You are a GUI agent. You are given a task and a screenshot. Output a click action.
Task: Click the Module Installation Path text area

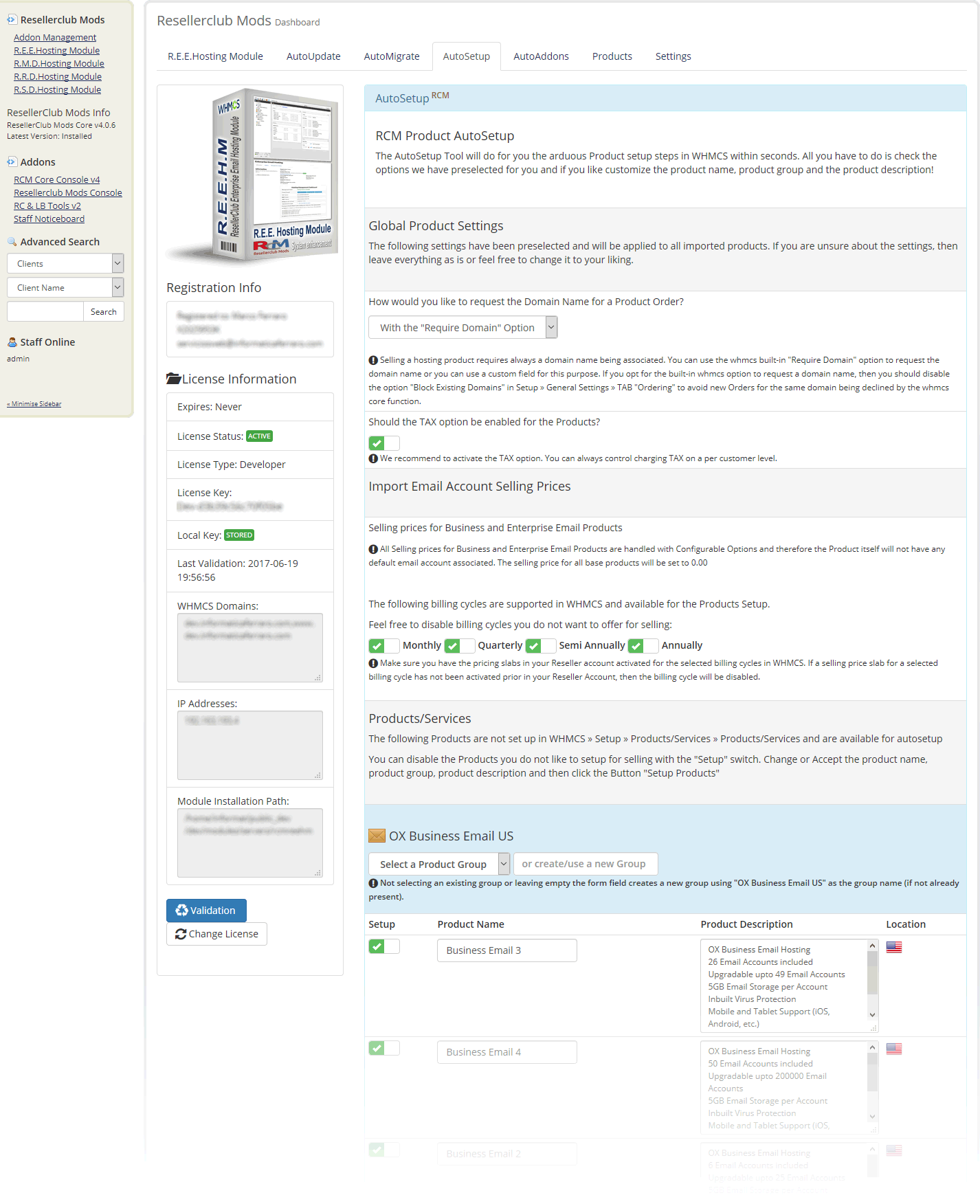point(250,843)
